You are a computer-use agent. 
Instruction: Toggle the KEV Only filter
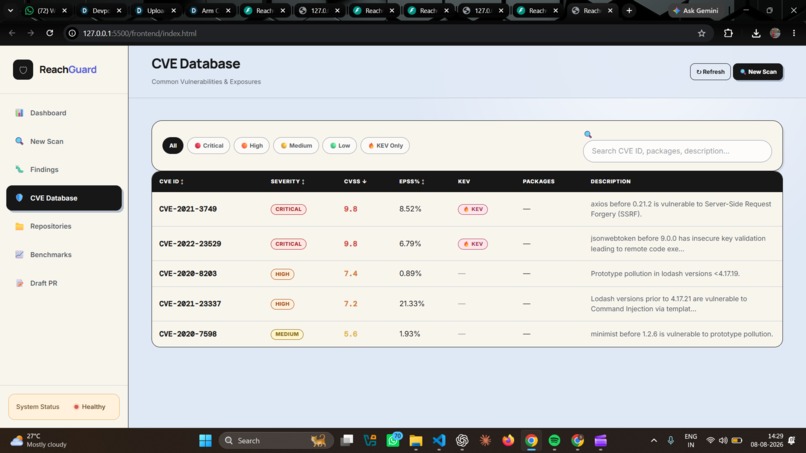pos(386,146)
